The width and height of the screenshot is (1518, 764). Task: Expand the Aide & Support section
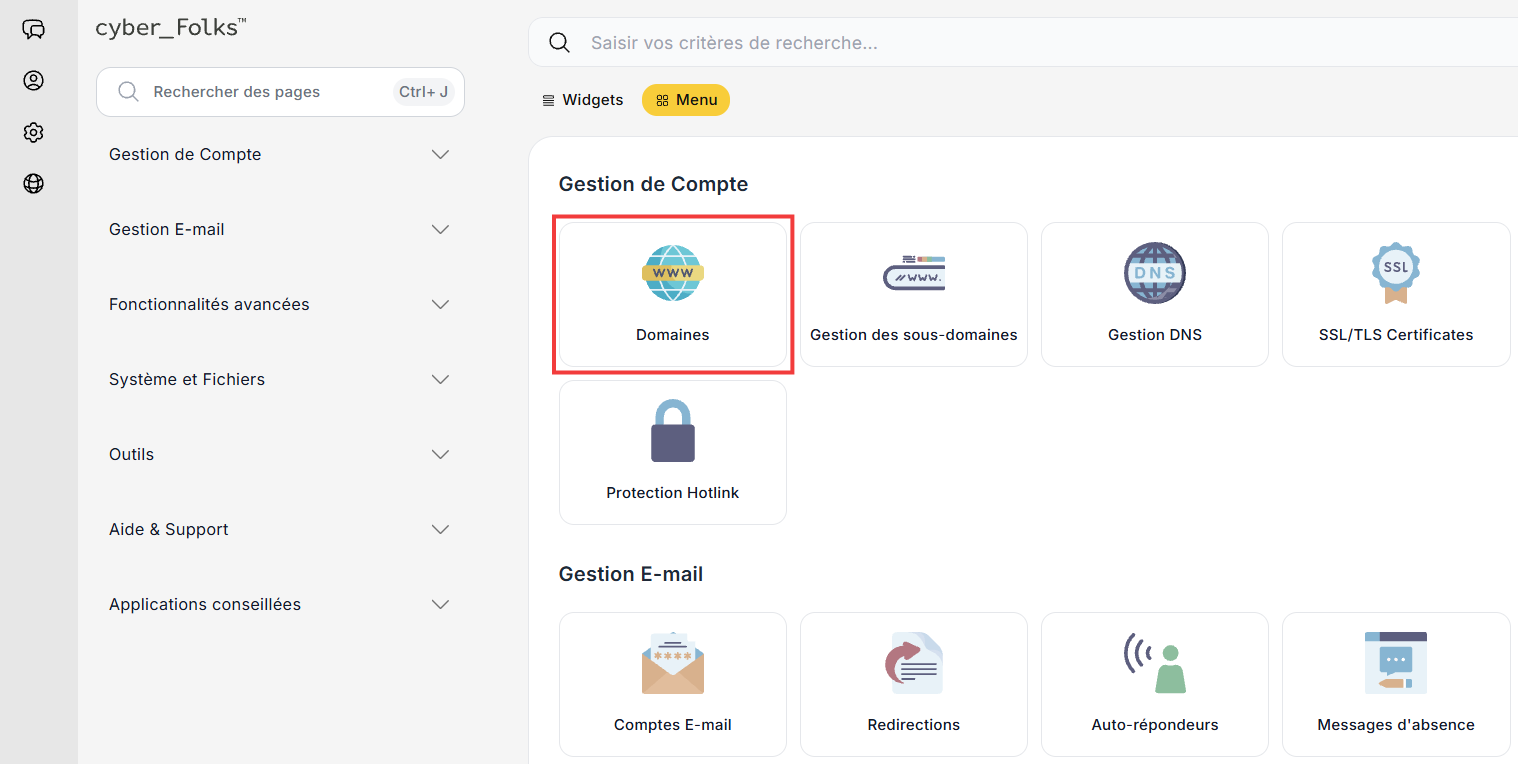click(280, 530)
